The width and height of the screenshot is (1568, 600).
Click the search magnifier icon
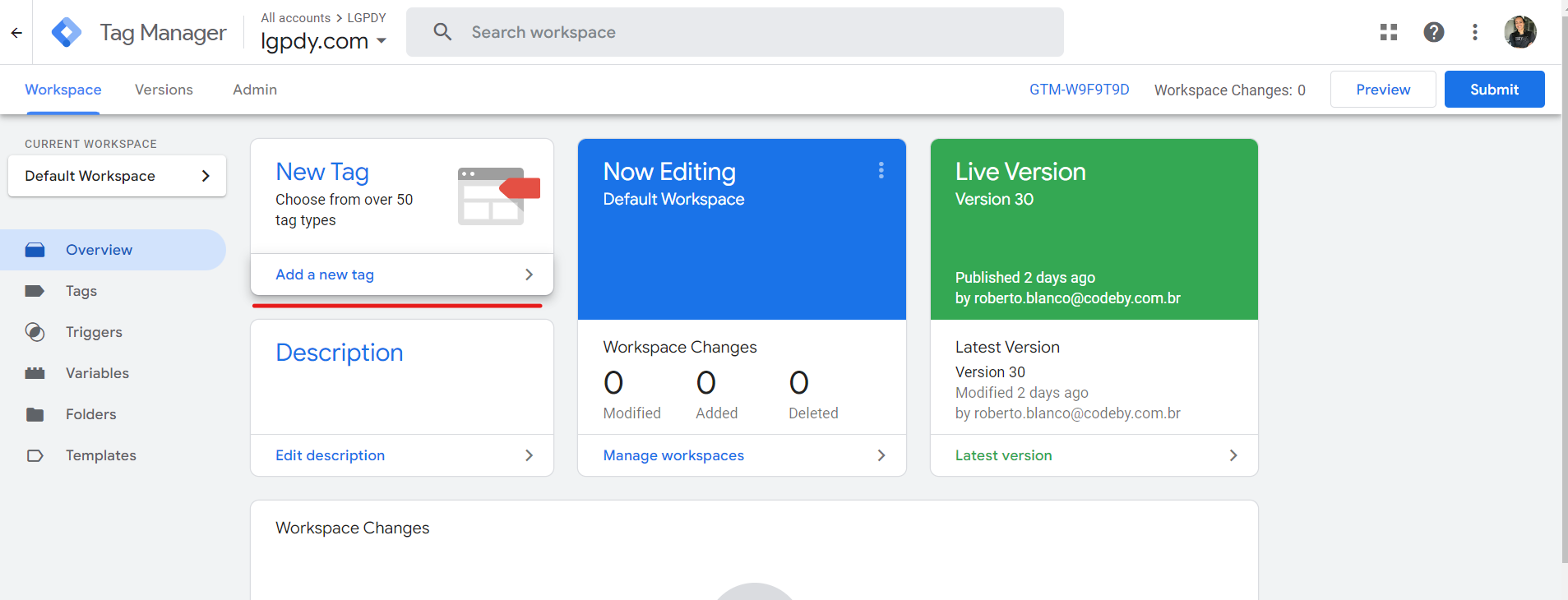coord(442,32)
